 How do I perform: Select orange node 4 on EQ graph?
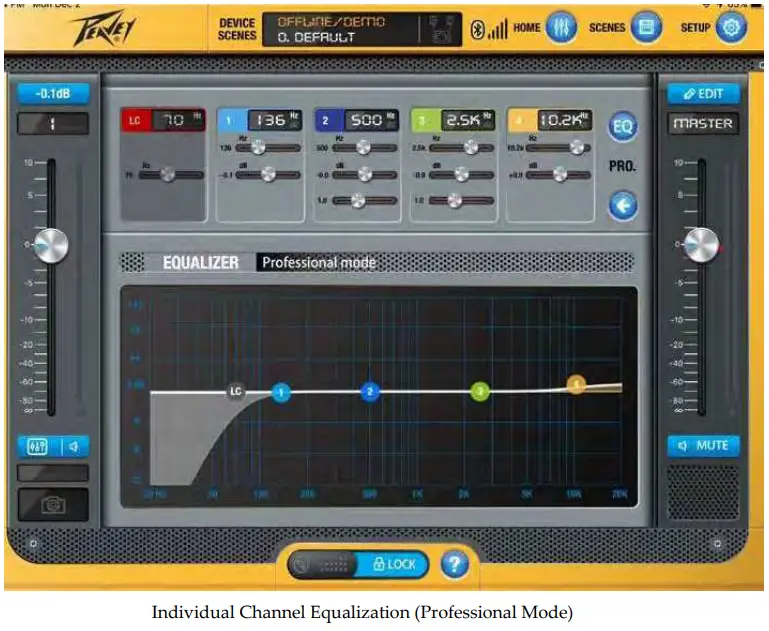point(576,384)
